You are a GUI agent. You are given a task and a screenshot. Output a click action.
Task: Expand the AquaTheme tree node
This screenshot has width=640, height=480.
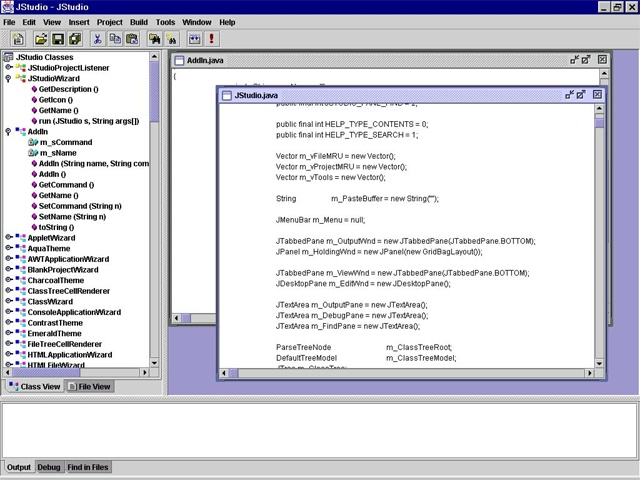[x=9, y=248]
